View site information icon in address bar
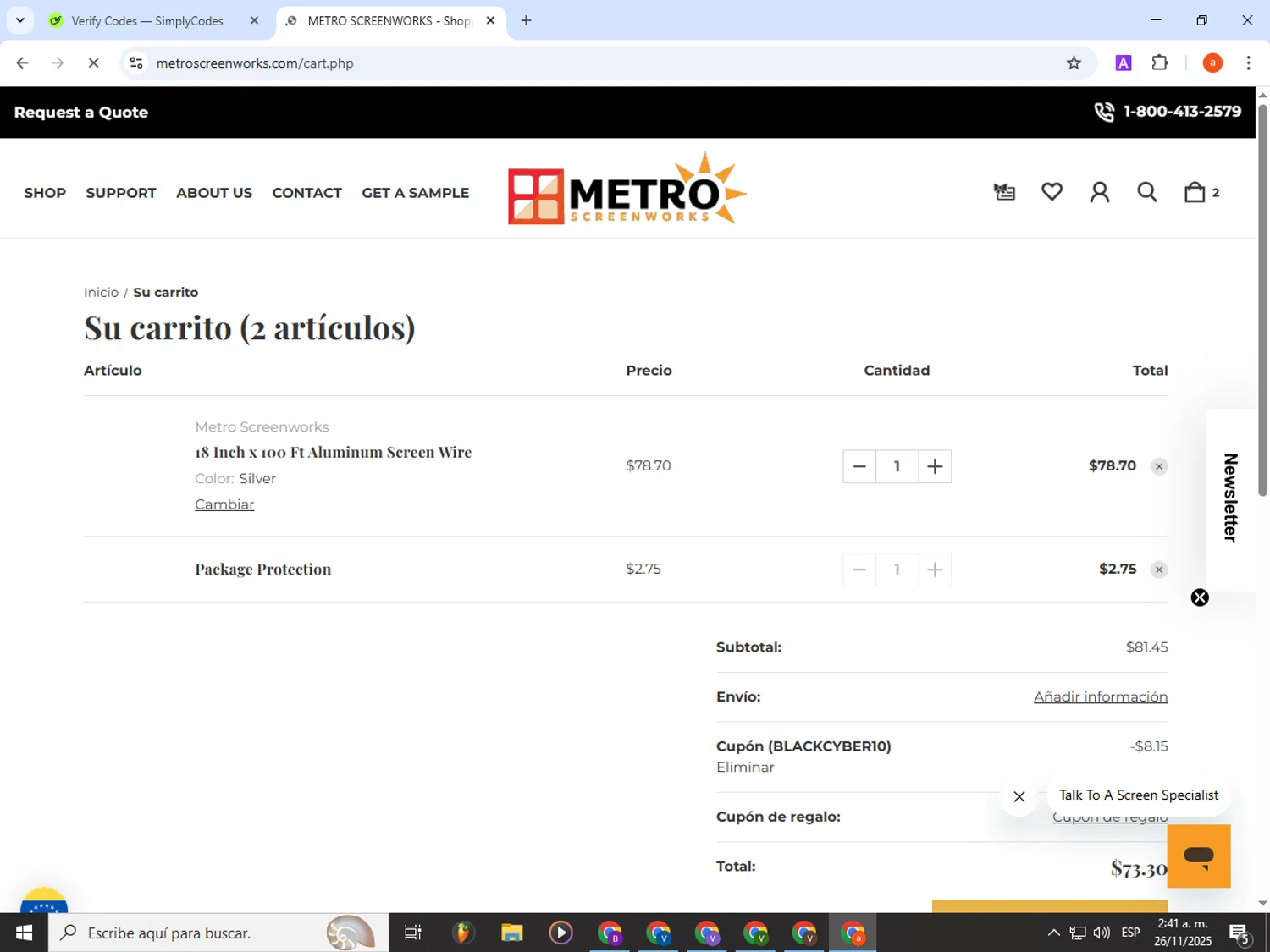Viewport: 1270px width, 952px height. pos(136,63)
